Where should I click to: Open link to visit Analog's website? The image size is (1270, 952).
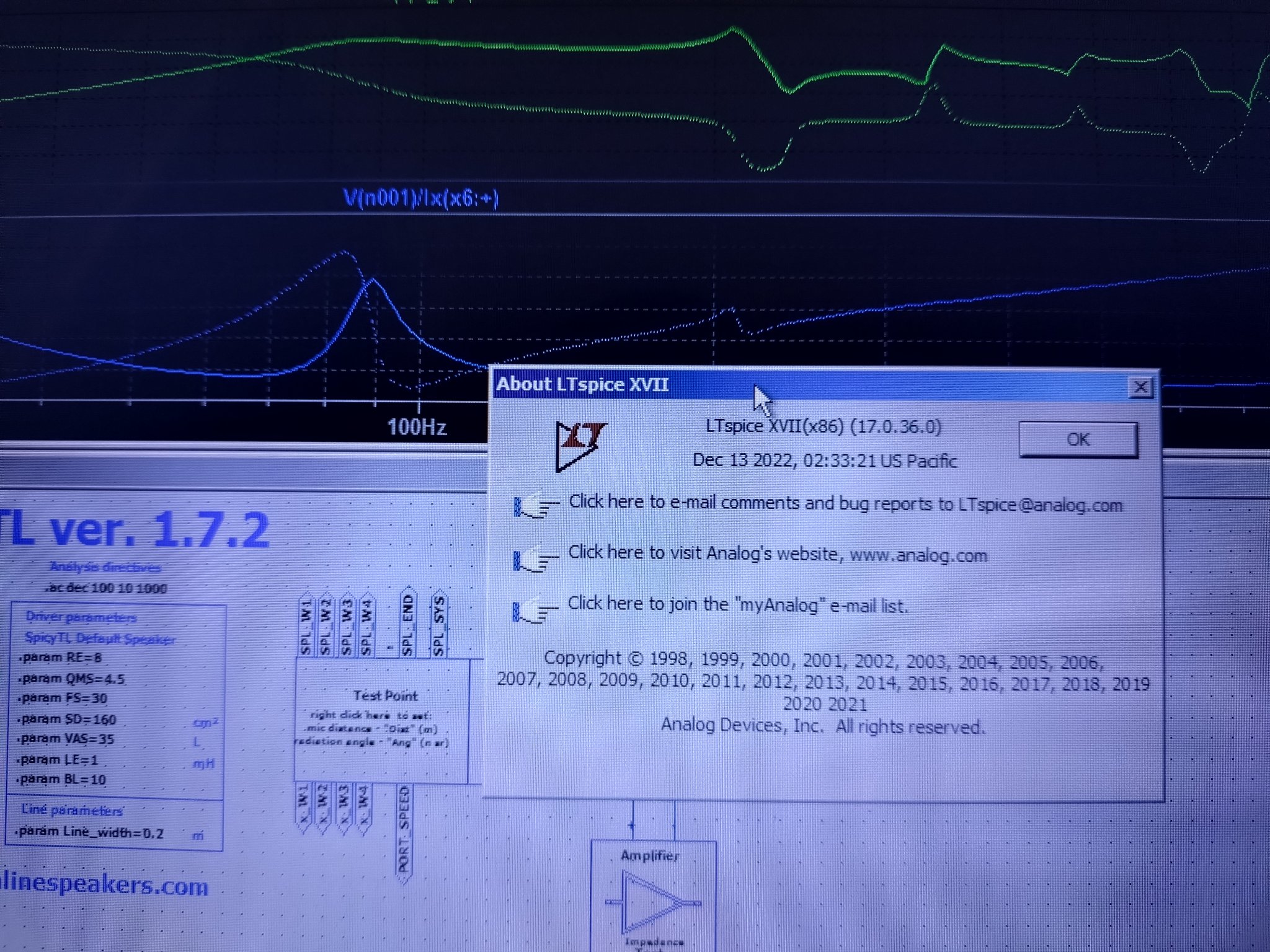(x=778, y=553)
